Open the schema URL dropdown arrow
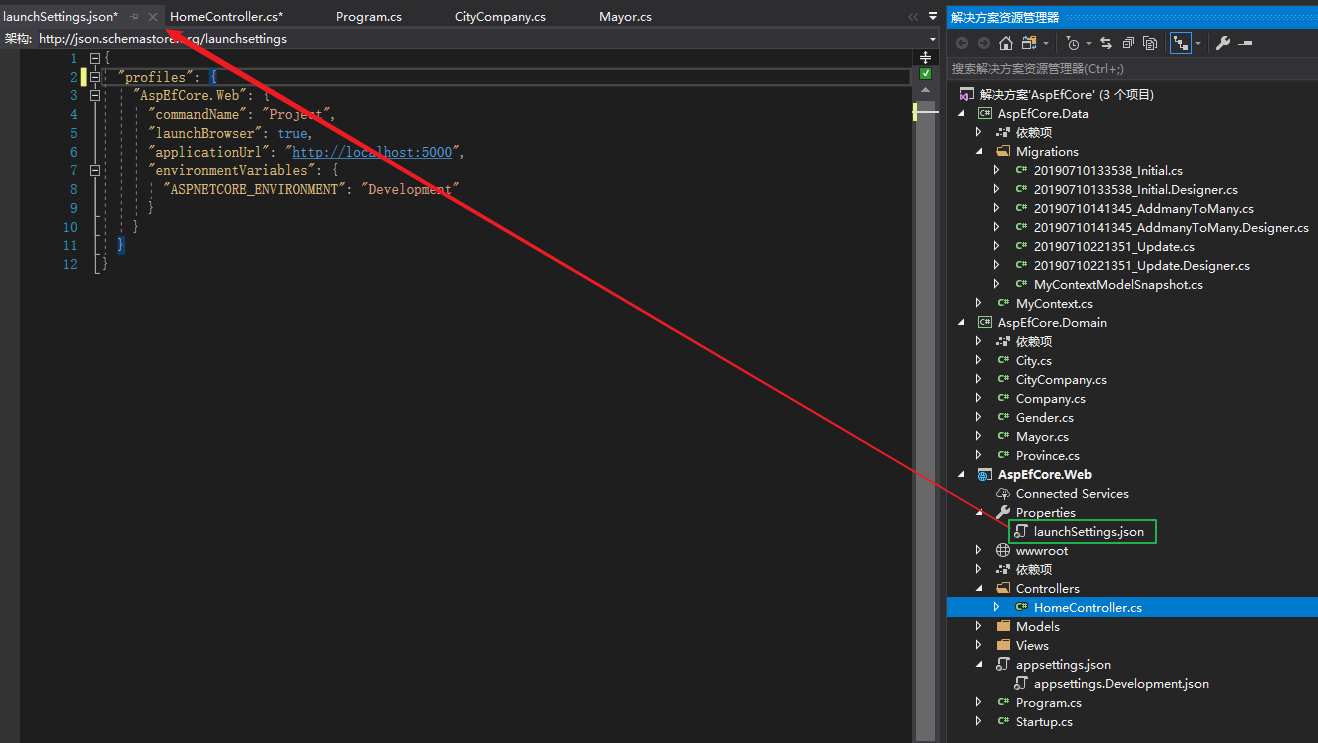Viewport: 1318px width, 743px height. pyautogui.click(x=933, y=39)
